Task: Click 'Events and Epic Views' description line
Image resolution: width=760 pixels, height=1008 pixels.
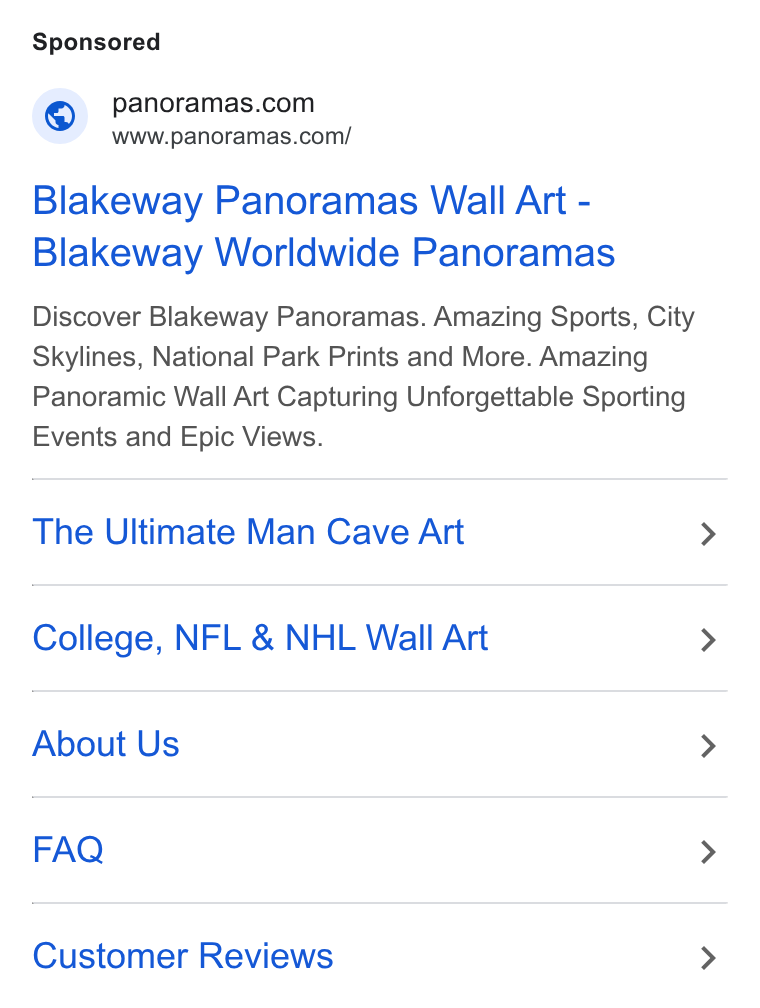Action: (x=178, y=437)
